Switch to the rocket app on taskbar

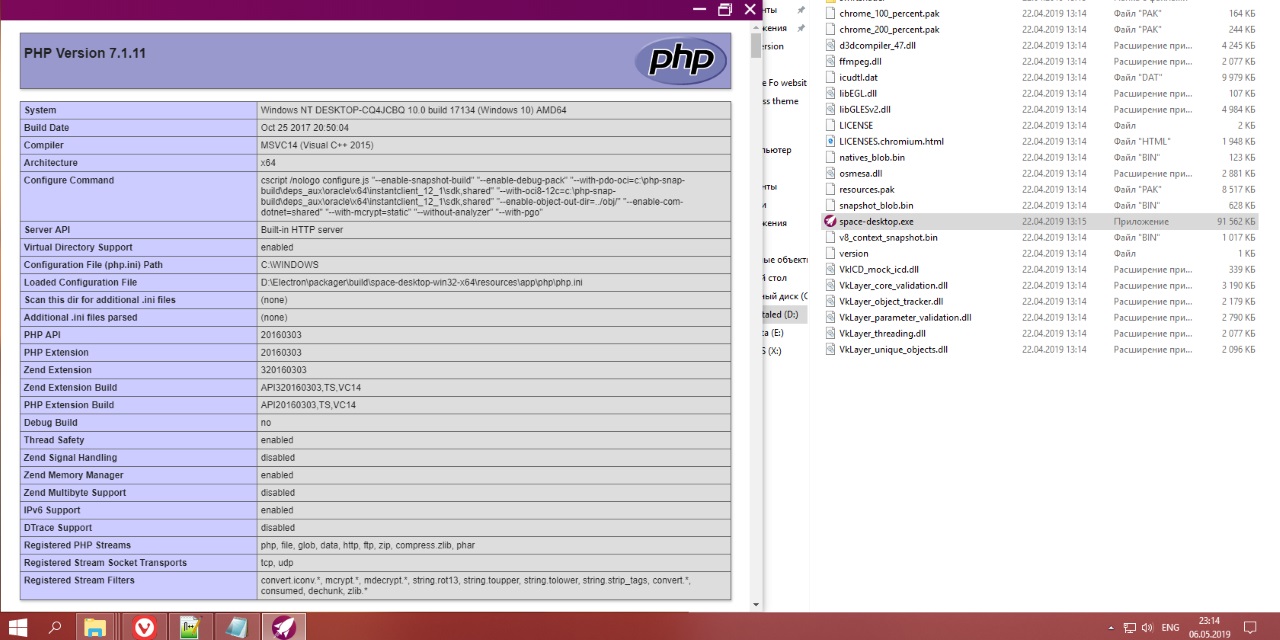[x=283, y=627]
